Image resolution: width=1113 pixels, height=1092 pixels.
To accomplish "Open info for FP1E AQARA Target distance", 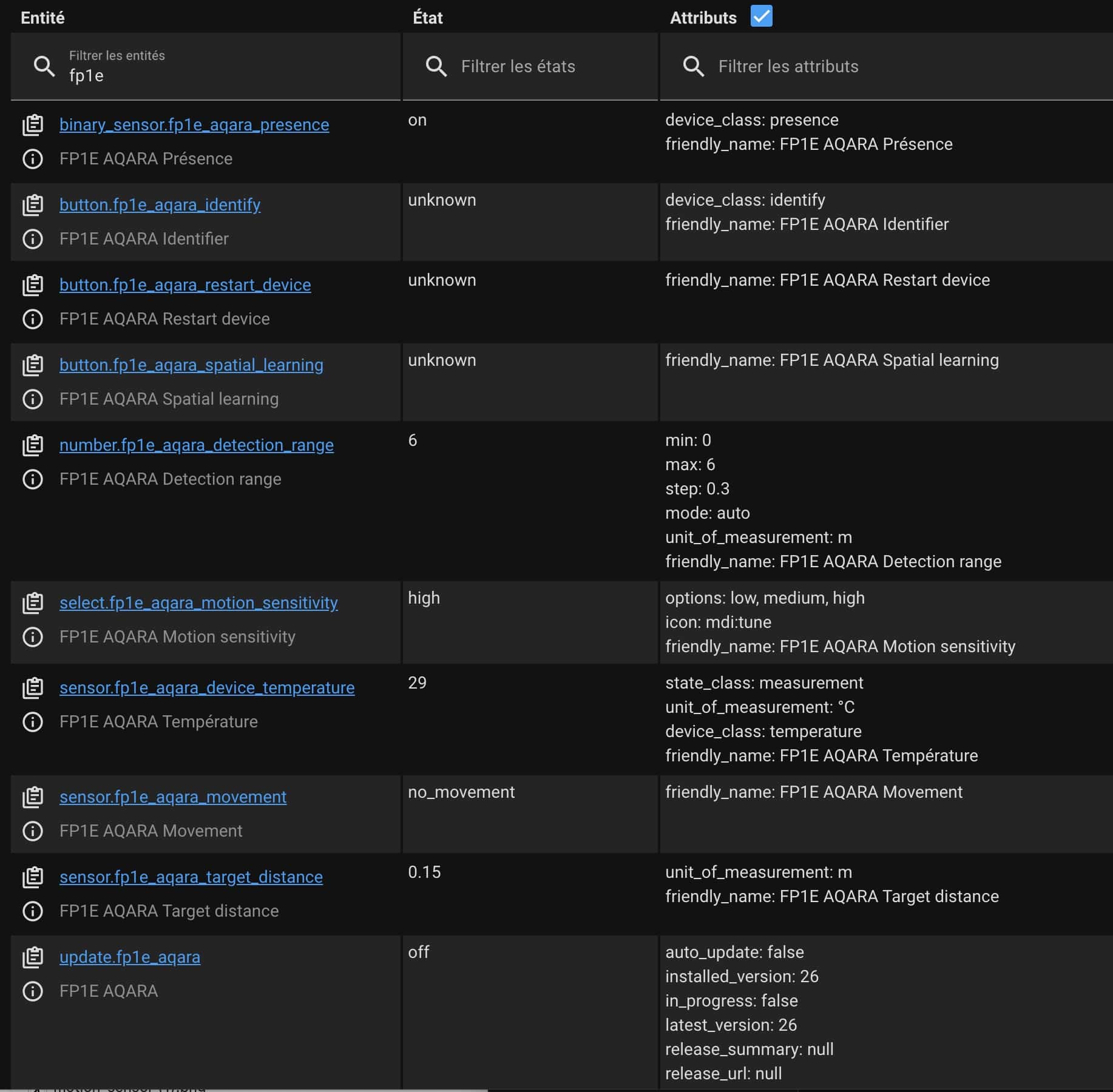I will click(x=33, y=911).
